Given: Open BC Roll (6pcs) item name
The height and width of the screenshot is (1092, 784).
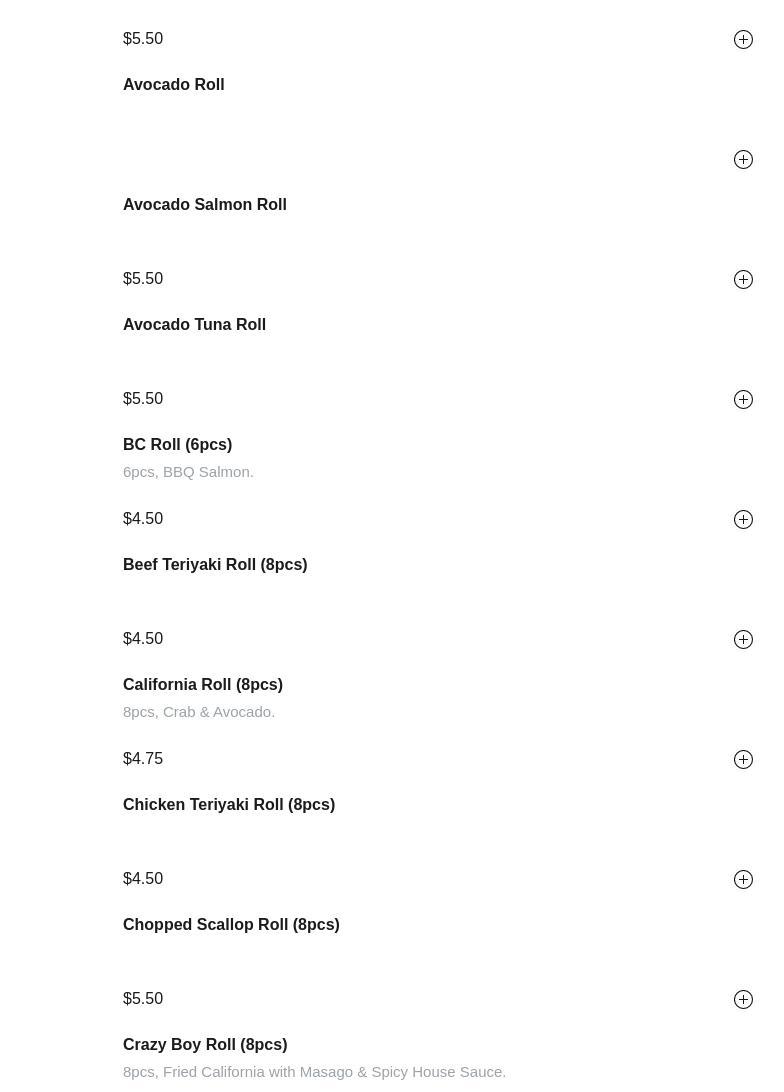Looking at the screenshot, I should [177, 445].
